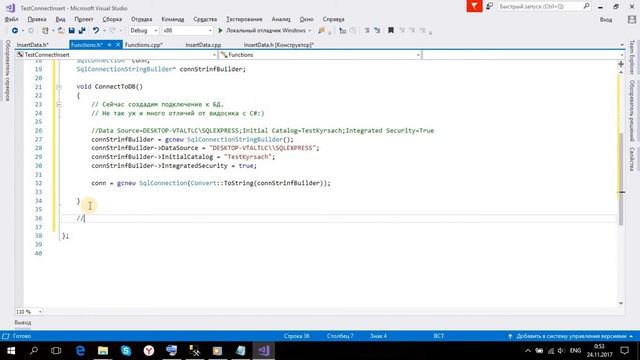This screenshot has width=640, height=360.
Task: Close the Functions.h tab
Action: click(118, 45)
